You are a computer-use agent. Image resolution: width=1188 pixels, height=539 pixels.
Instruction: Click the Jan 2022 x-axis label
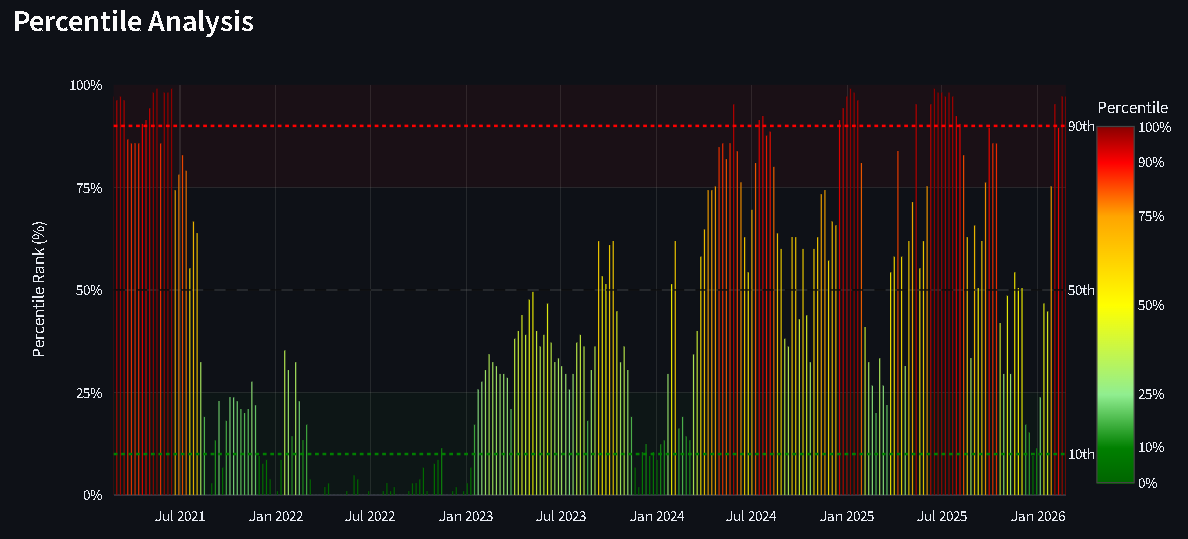[275, 516]
